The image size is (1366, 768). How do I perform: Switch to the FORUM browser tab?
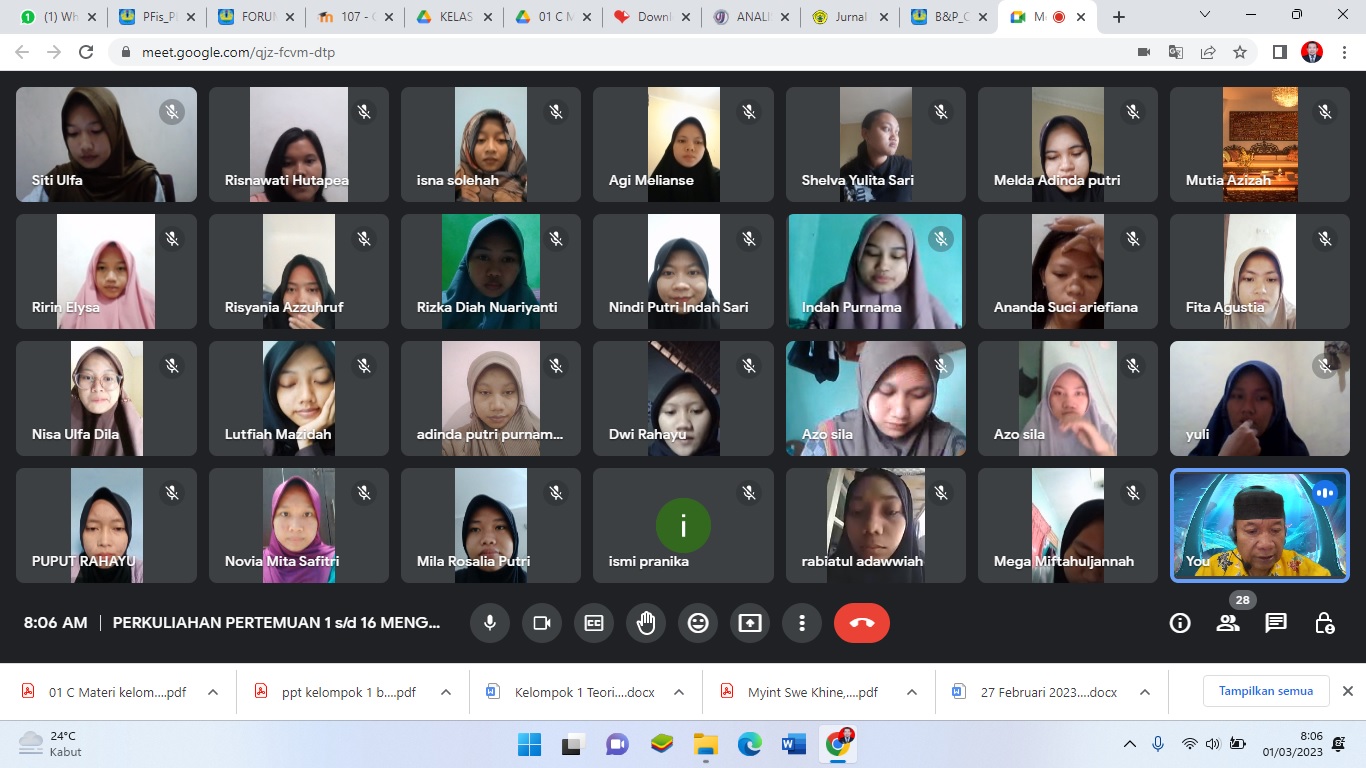[250, 17]
